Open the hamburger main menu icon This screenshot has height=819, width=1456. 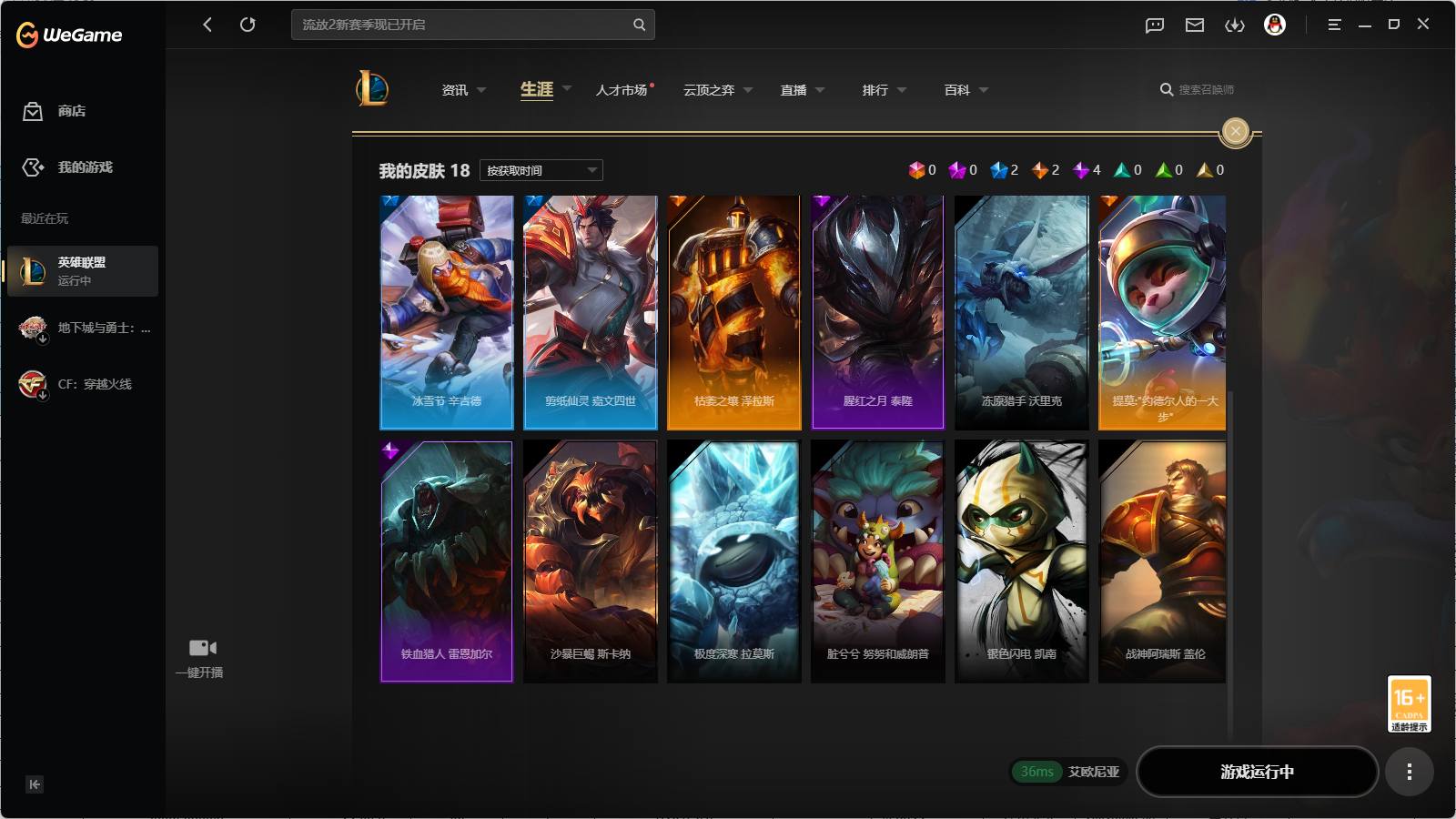[1334, 25]
